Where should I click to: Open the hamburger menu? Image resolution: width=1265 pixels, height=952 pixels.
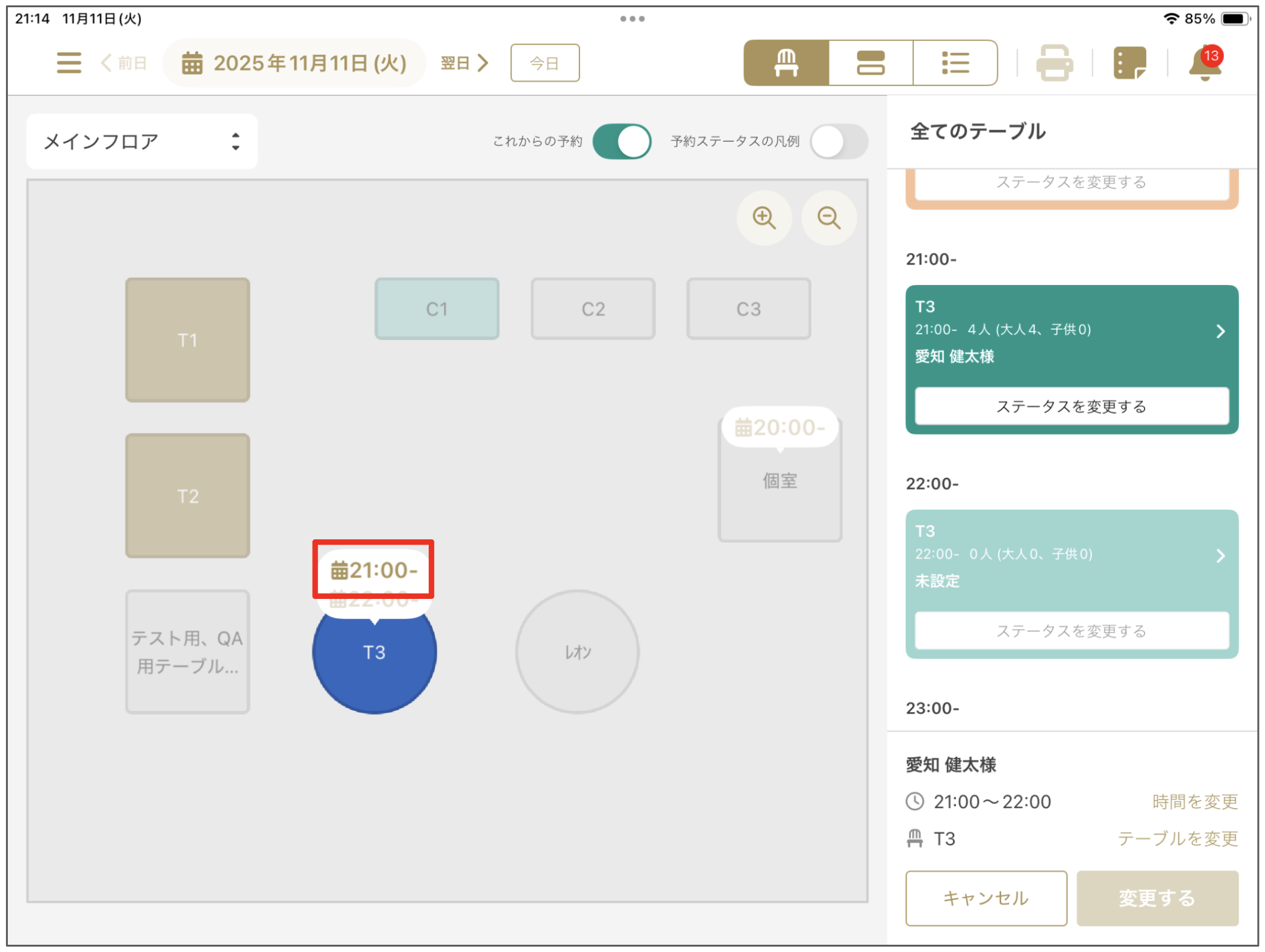69,63
